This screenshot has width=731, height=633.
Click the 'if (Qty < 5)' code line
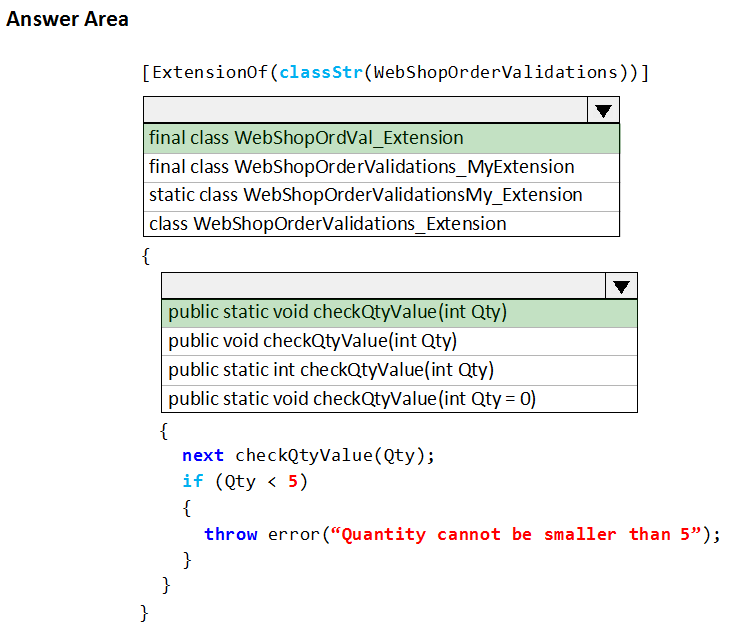[245, 481]
